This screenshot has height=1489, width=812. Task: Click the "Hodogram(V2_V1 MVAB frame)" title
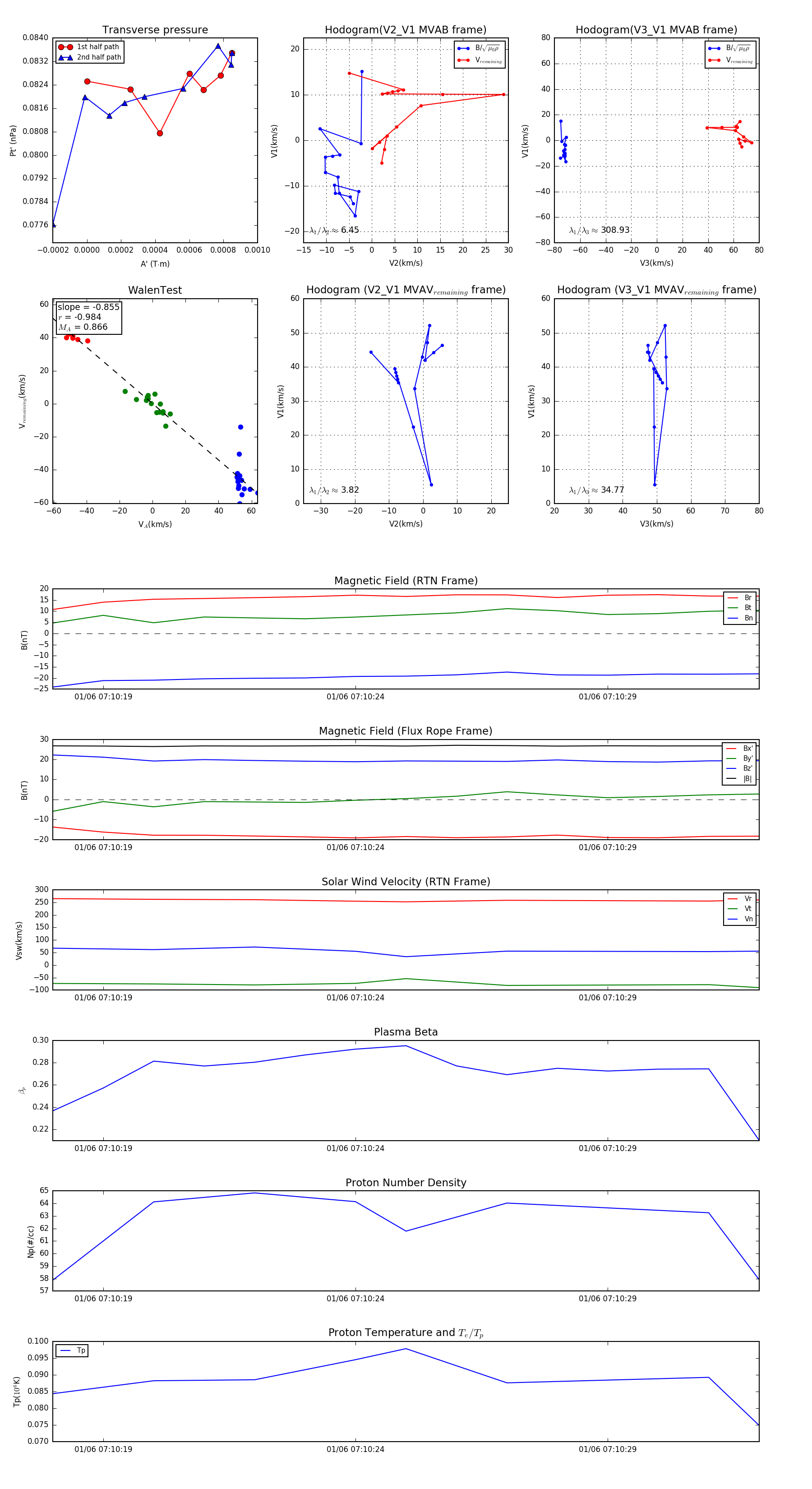click(406, 30)
